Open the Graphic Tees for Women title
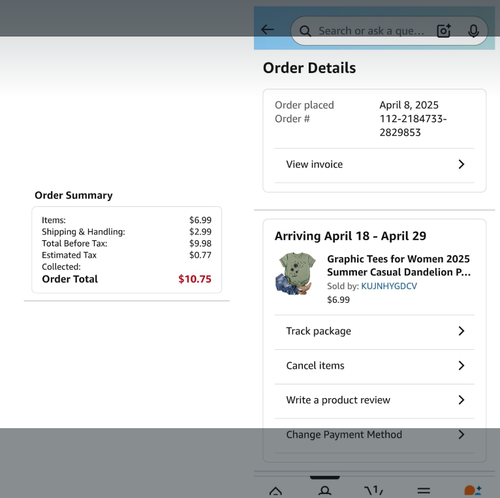 399,266
